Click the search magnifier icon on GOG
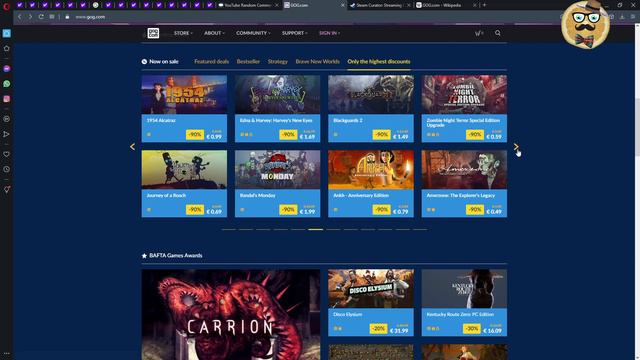This screenshot has width=640, height=360. pyautogui.click(x=498, y=33)
